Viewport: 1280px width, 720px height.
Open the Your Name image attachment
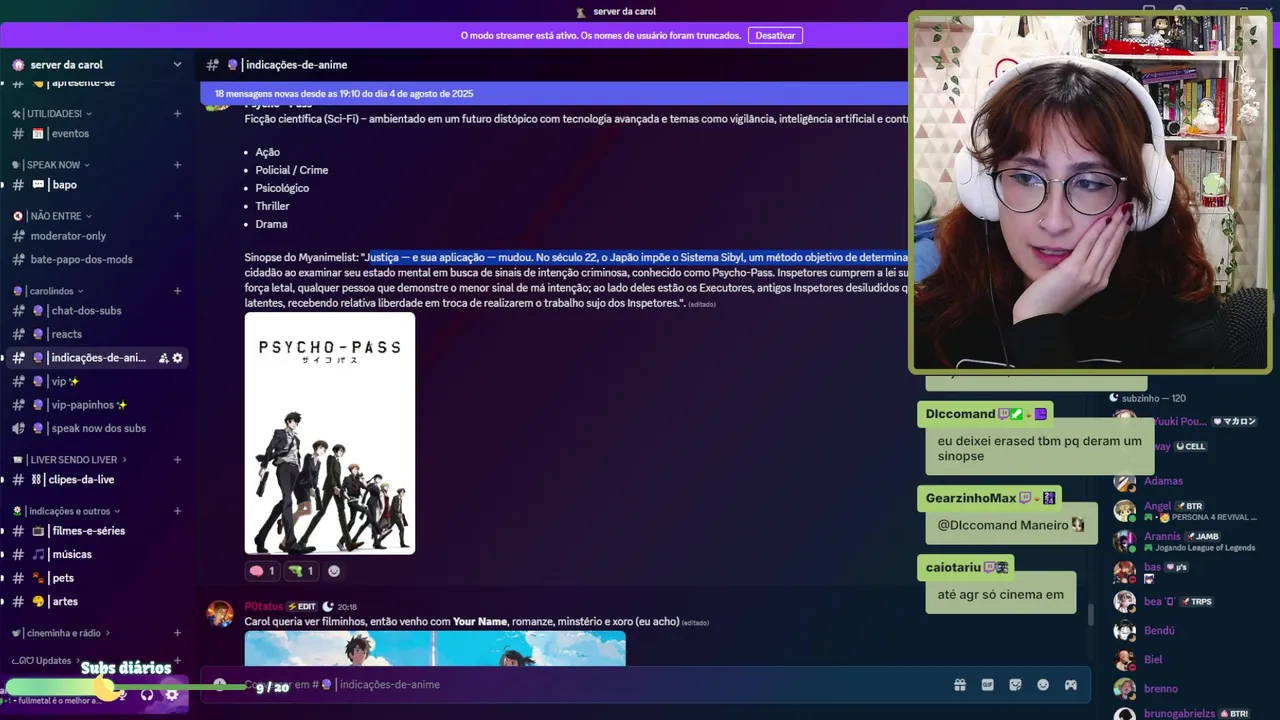(x=435, y=648)
